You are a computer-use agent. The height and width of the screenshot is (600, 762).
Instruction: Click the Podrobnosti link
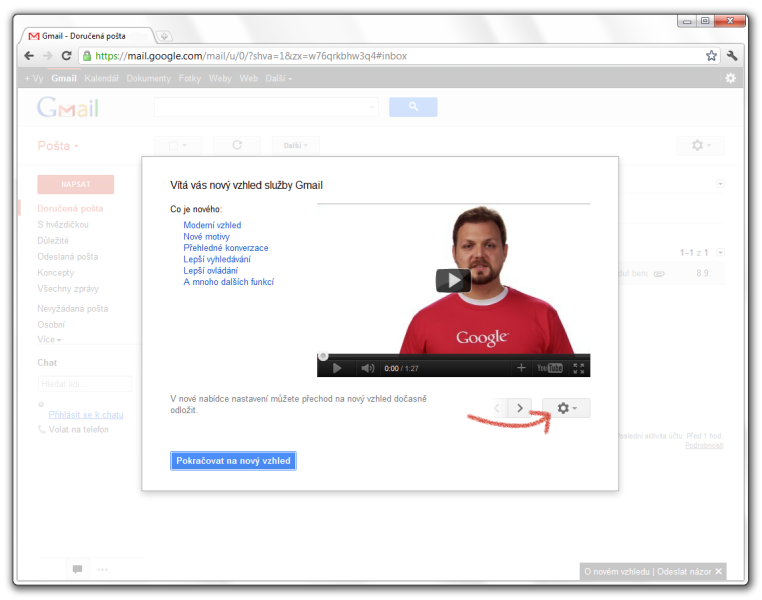click(704, 446)
